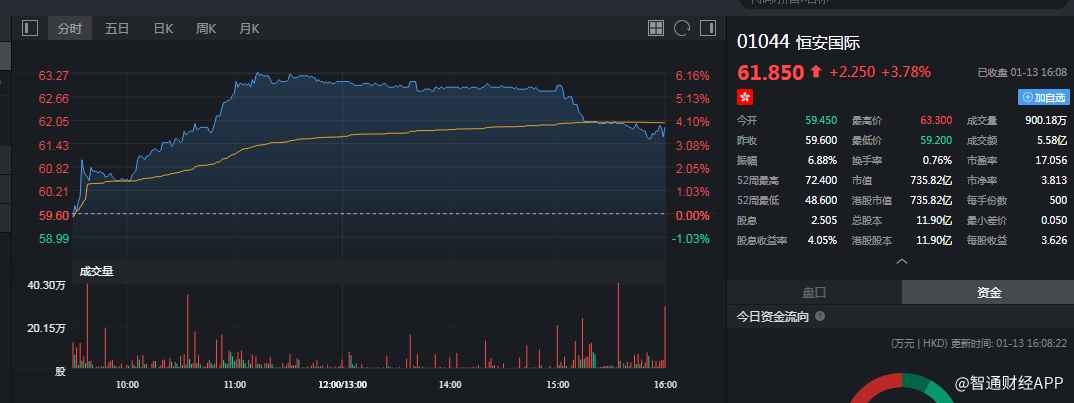Image resolution: width=1074 pixels, height=403 pixels.
Task: Collapse the stock details with chevron
Action: point(901,261)
